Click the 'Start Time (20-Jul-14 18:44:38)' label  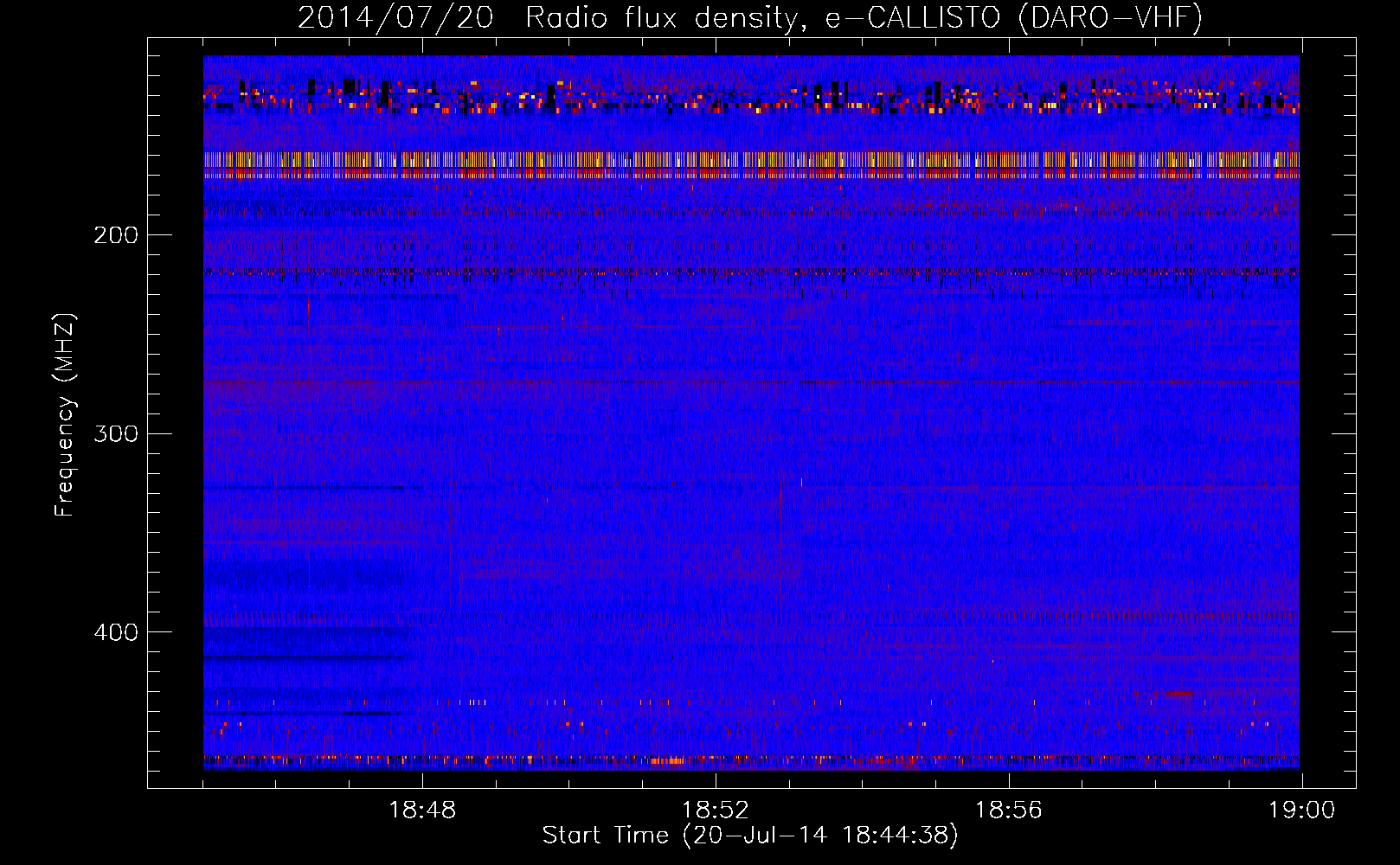[750, 836]
